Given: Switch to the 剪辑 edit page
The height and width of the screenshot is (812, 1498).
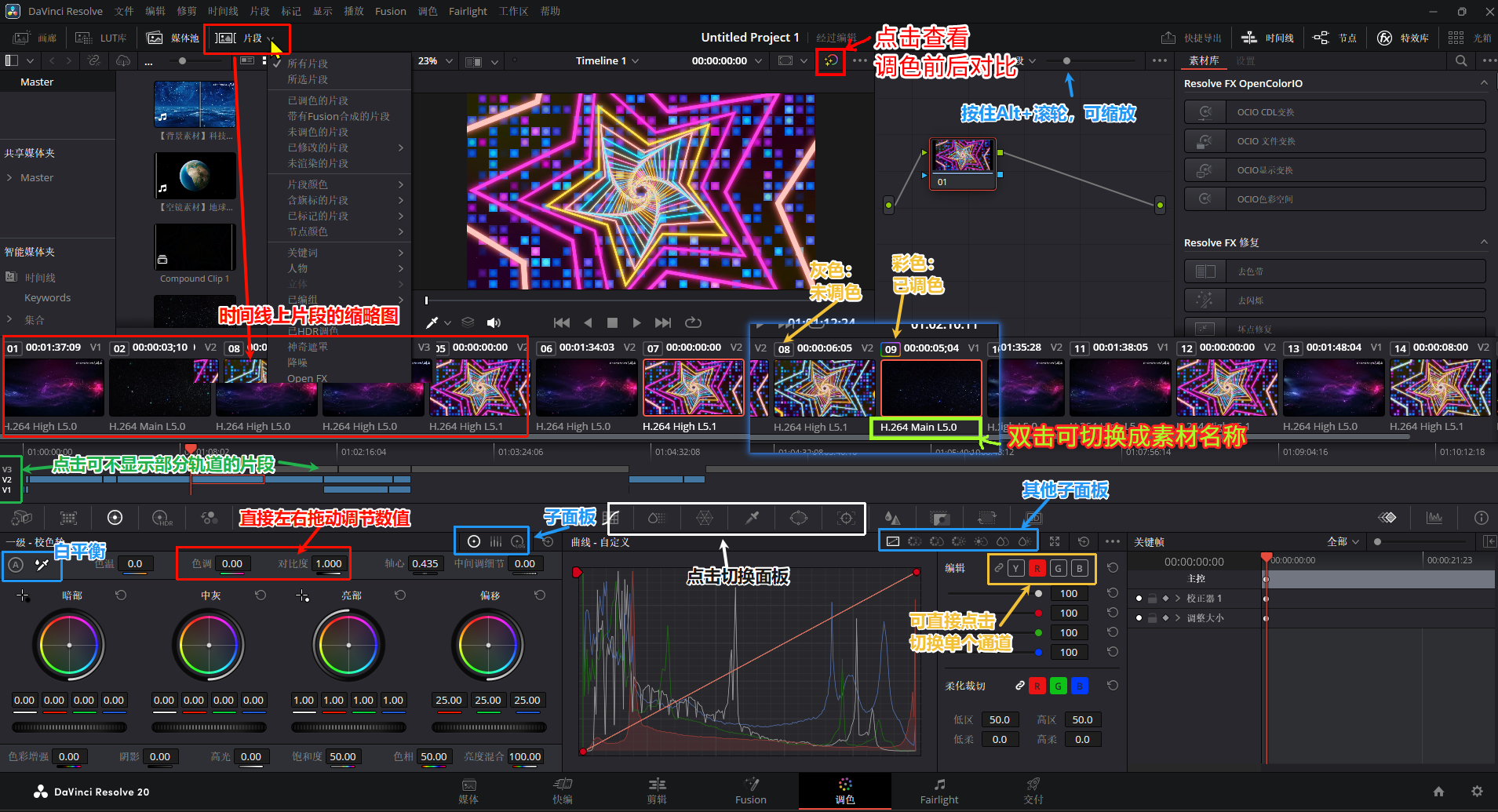Looking at the screenshot, I should 657,791.
